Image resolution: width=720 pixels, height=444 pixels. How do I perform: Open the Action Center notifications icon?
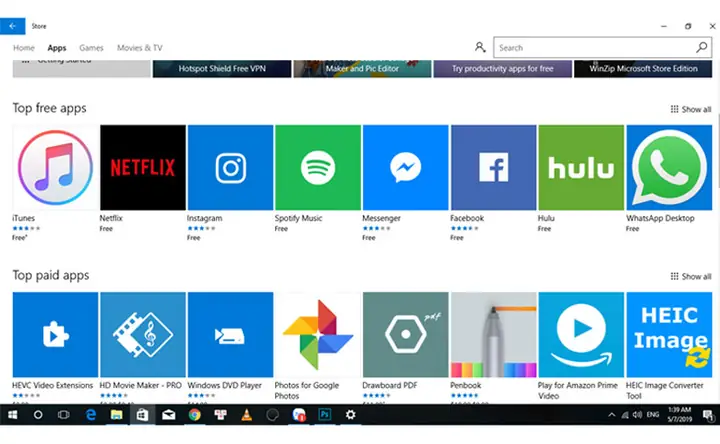[708, 415]
